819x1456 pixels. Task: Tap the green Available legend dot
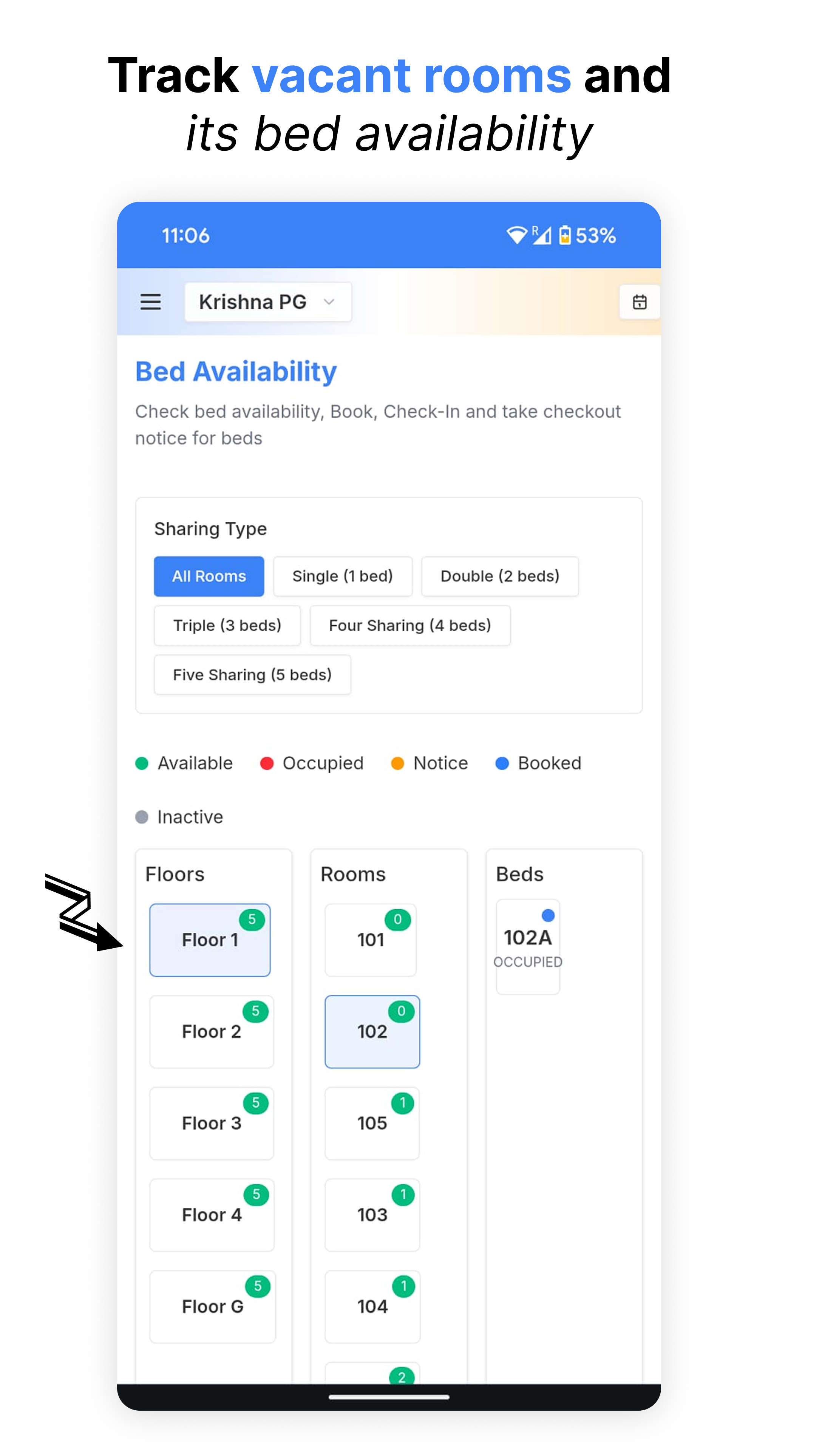click(141, 762)
